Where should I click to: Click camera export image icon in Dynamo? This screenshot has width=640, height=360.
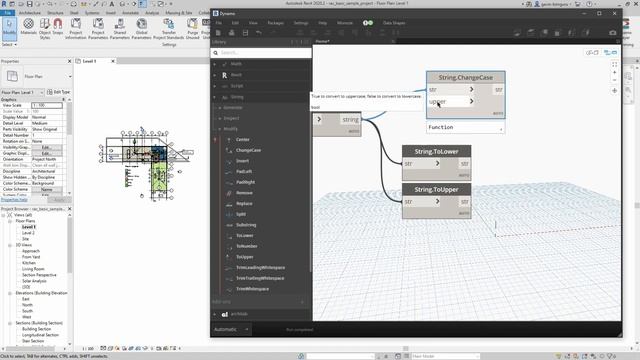pyautogui.click(x=613, y=33)
